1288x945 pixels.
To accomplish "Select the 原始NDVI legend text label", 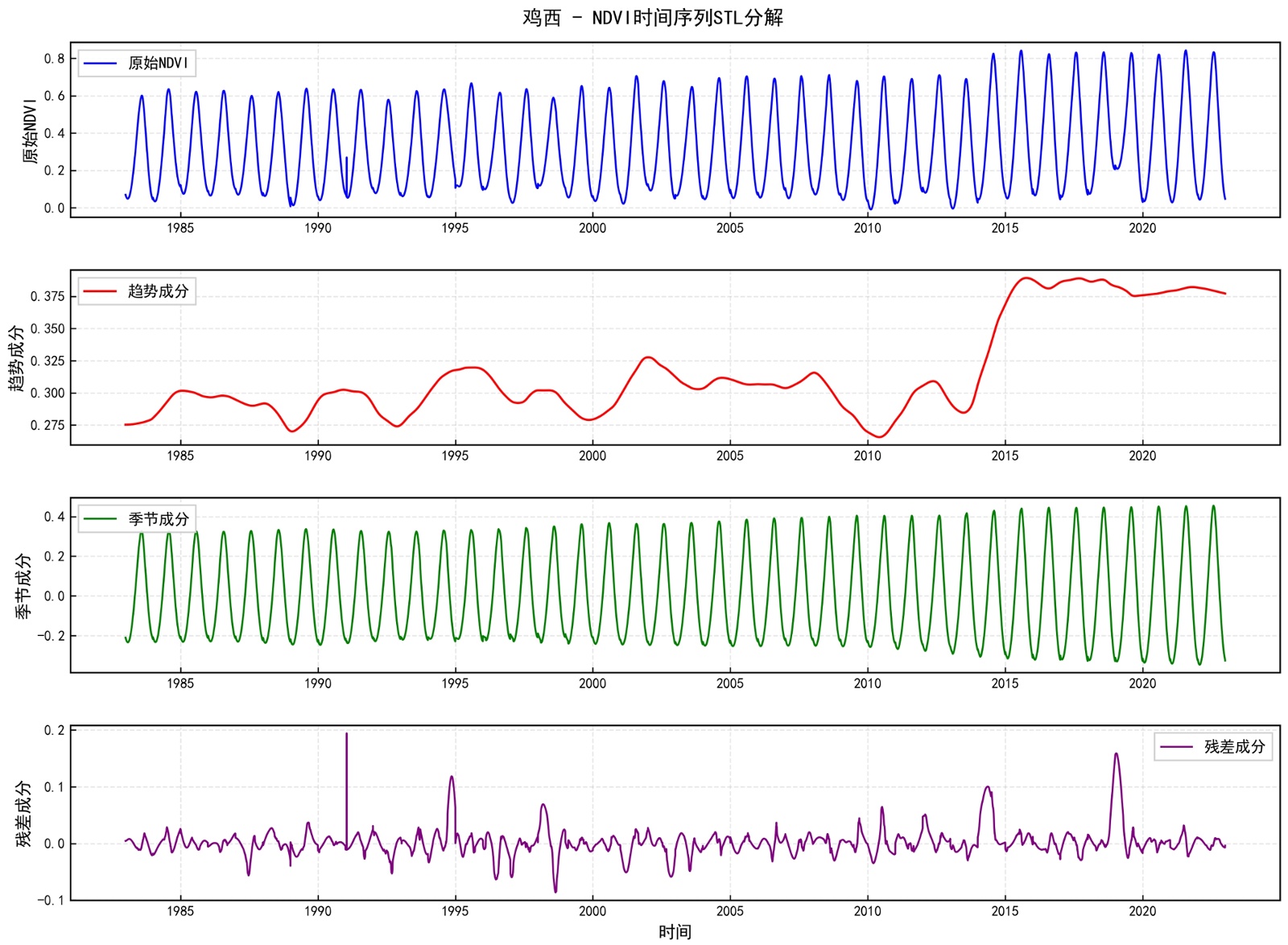I will point(159,64).
